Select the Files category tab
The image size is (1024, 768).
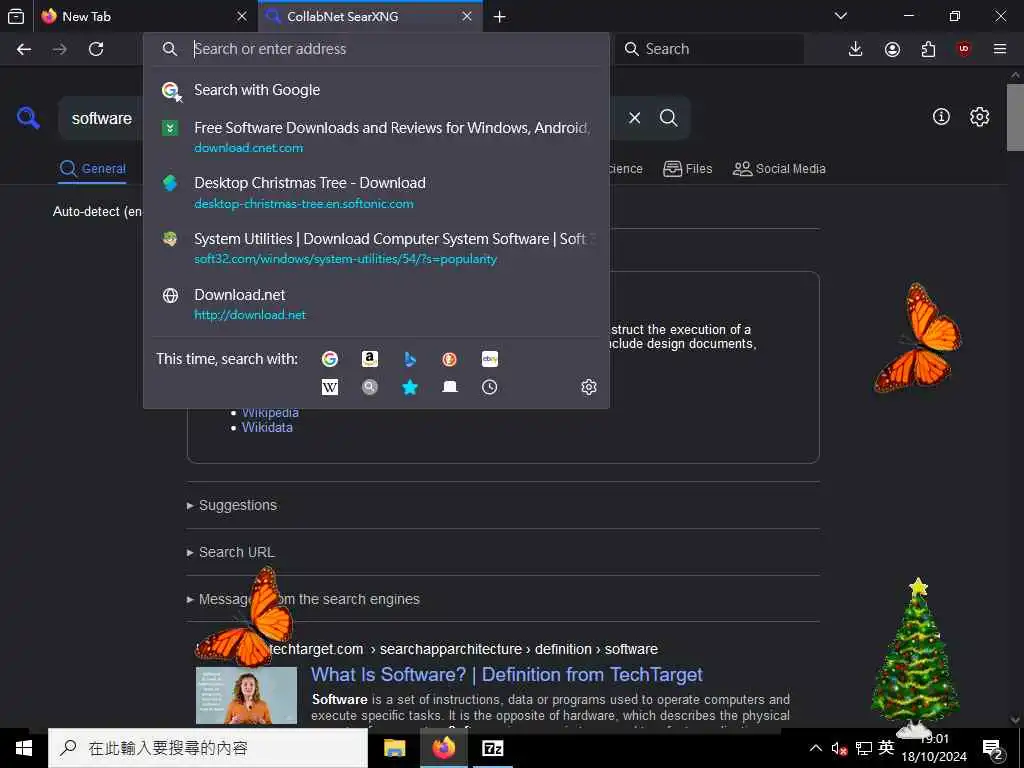[x=687, y=169]
